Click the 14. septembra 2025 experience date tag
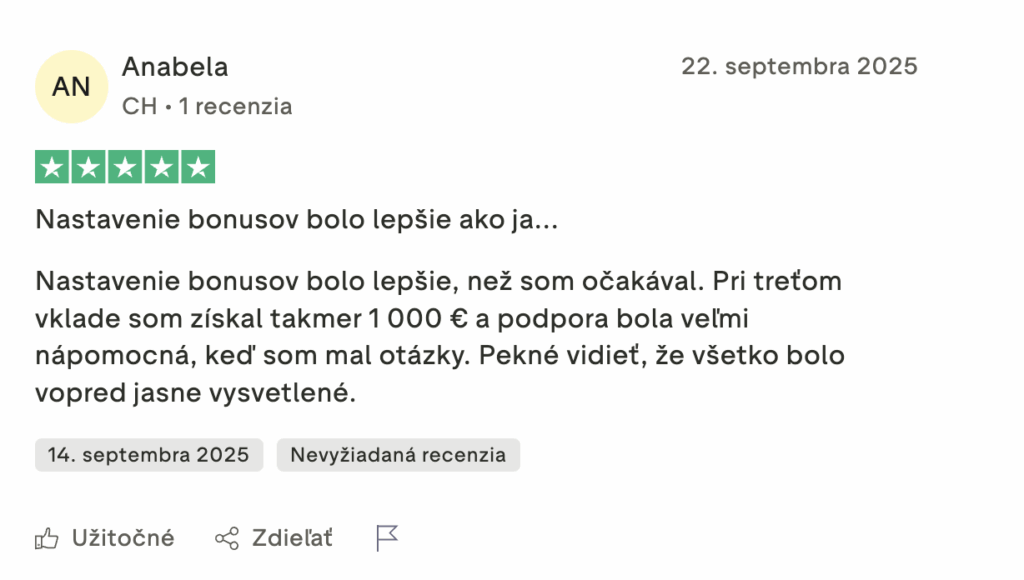The height and width of the screenshot is (580, 1024). [149, 455]
